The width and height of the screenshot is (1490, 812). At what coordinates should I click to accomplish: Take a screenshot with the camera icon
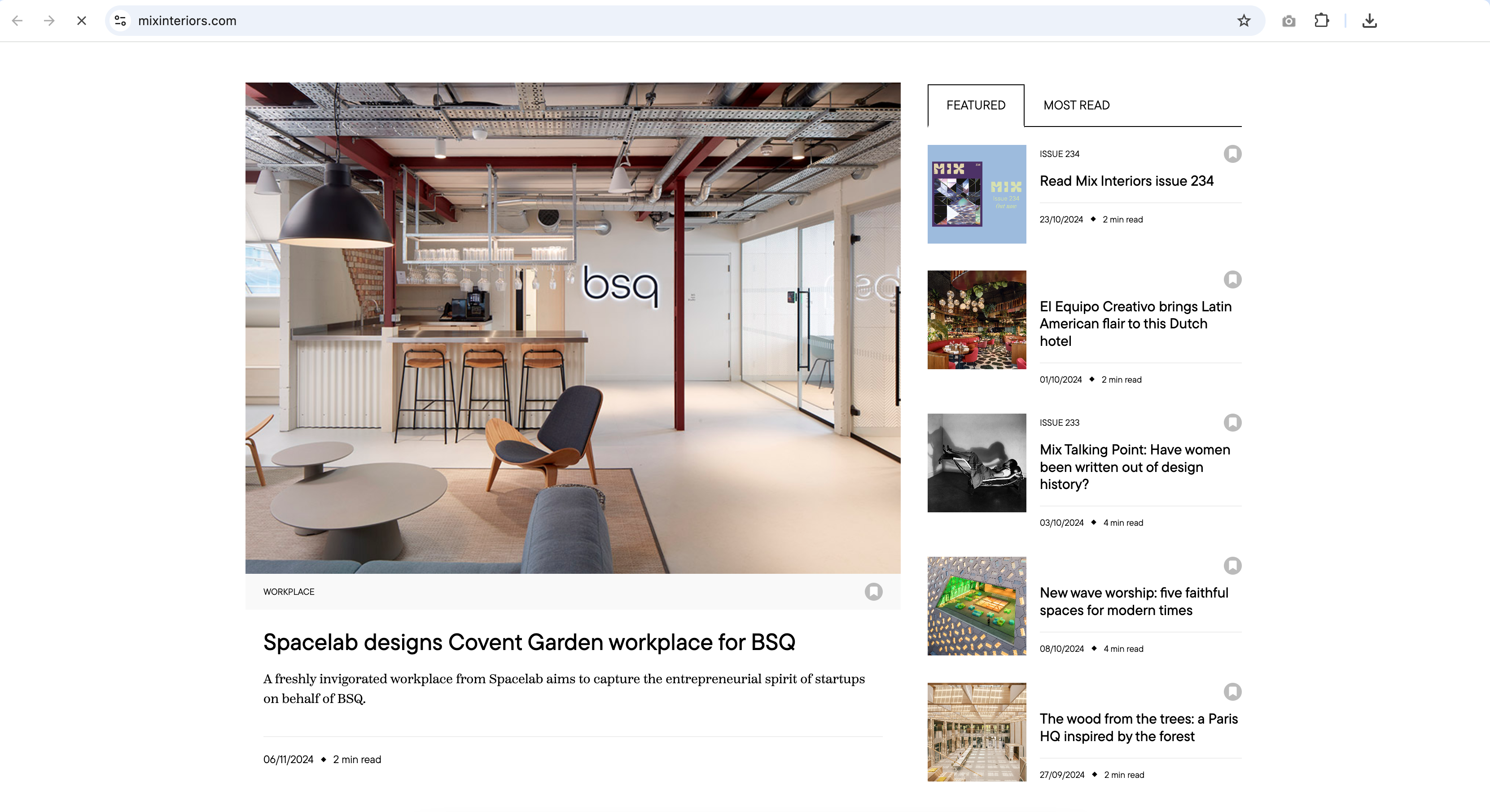1288,20
